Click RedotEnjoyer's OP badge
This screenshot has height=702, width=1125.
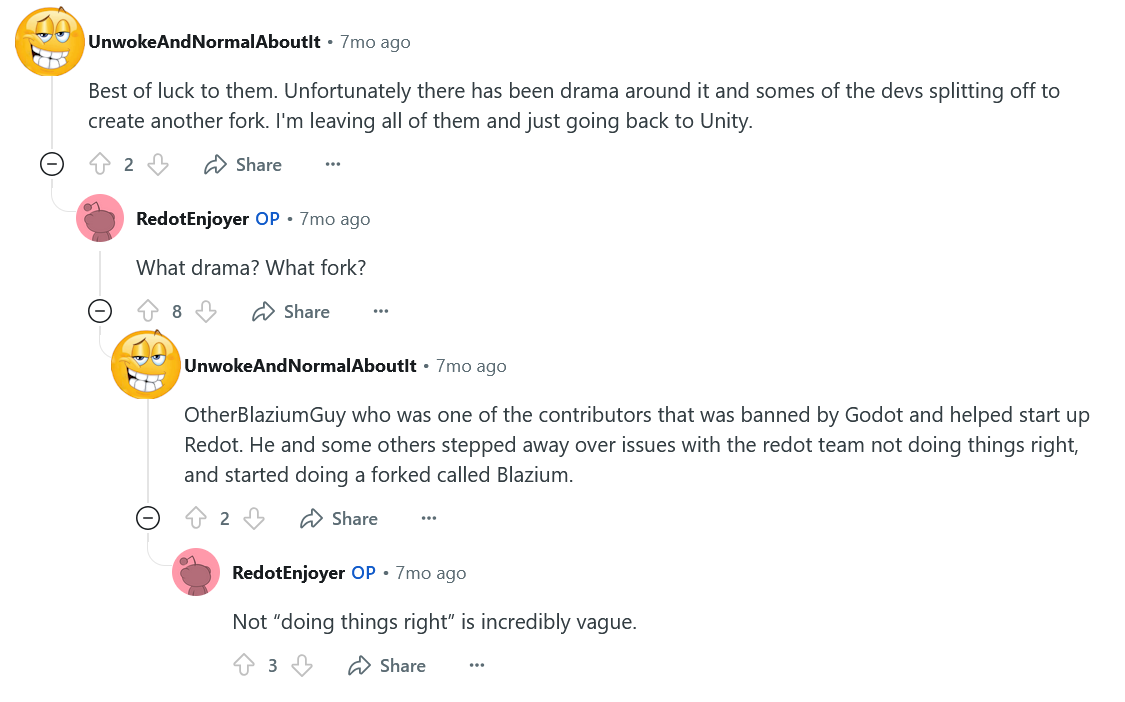pos(267,218)
